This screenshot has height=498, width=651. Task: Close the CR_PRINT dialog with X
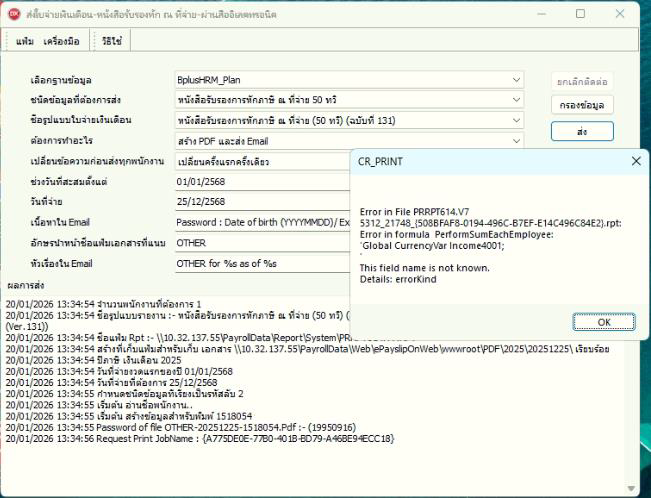point(636,161)
